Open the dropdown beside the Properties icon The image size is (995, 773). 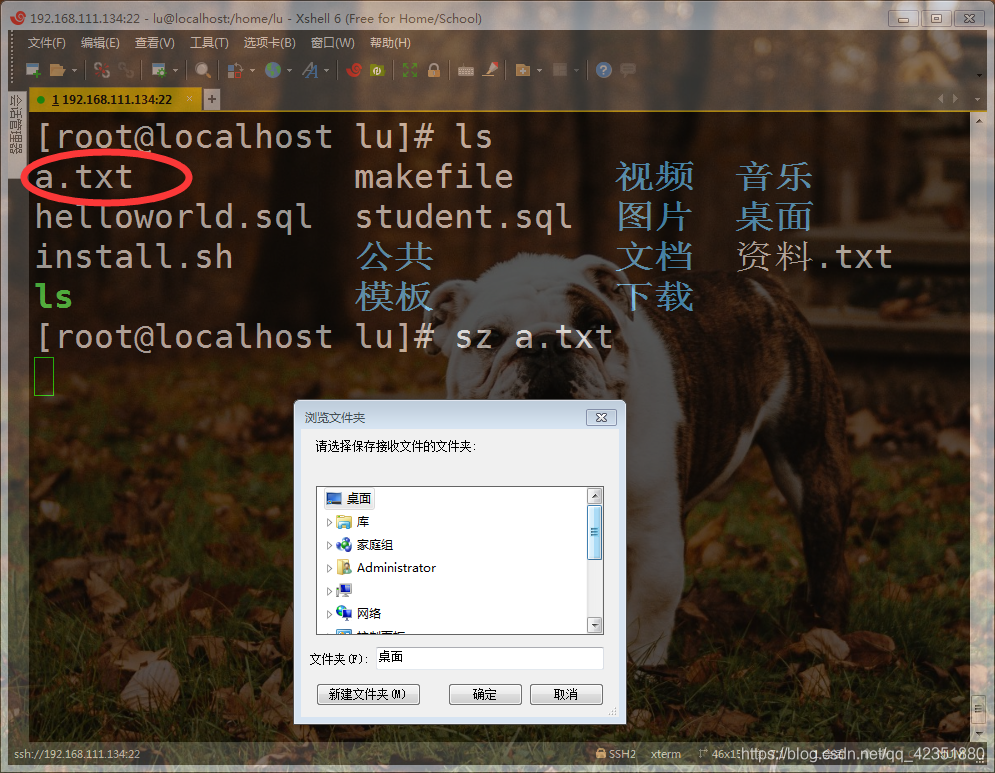(175, 70)
